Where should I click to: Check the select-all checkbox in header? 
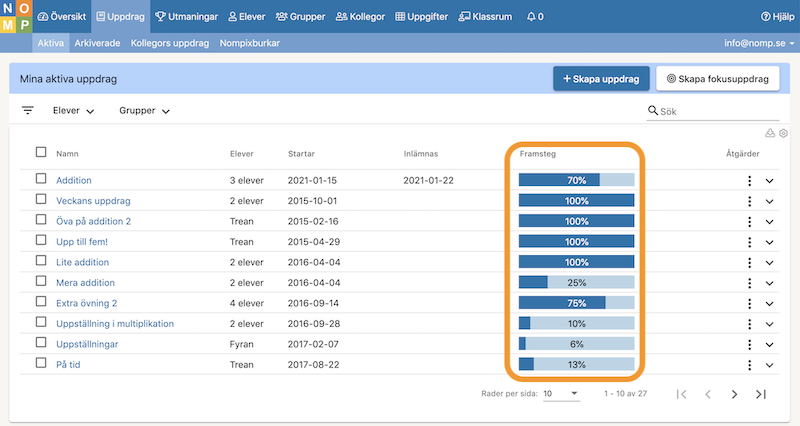click(41, 153)
